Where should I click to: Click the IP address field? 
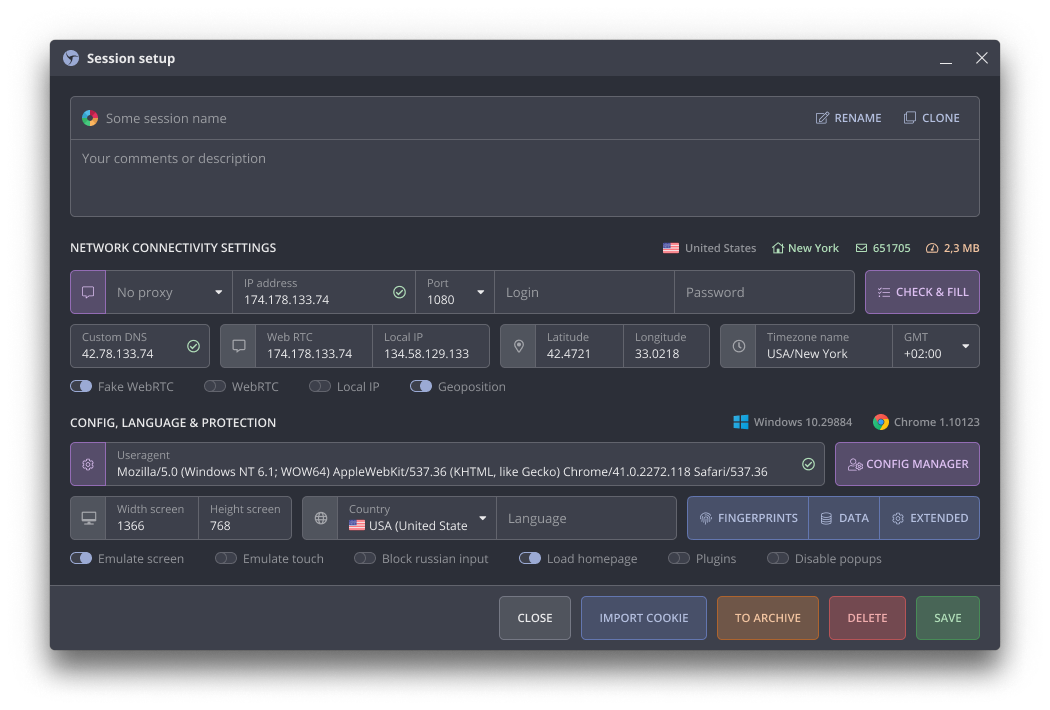click(x=324, y=292)
